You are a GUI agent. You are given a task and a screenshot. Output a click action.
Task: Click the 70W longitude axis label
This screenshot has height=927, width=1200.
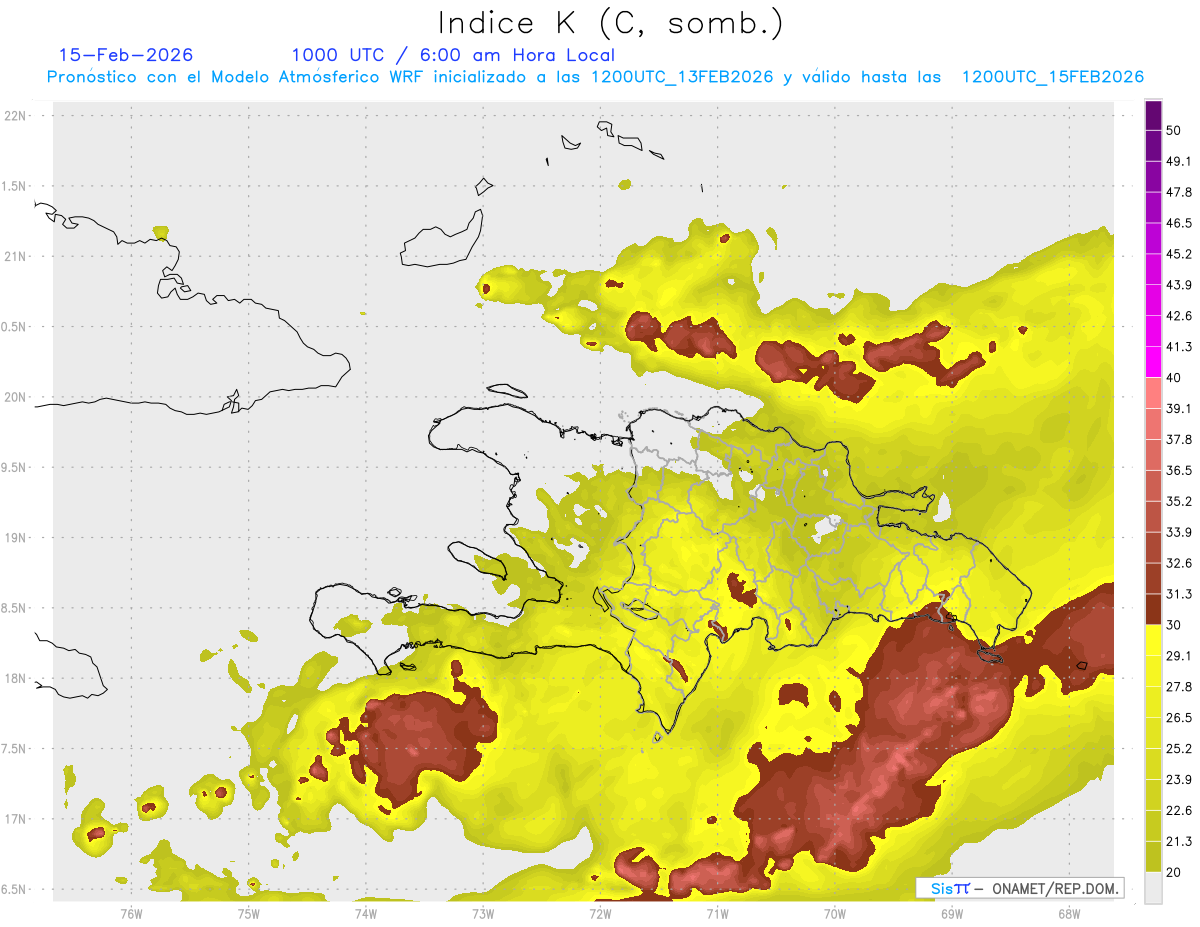tap(834, 913)
